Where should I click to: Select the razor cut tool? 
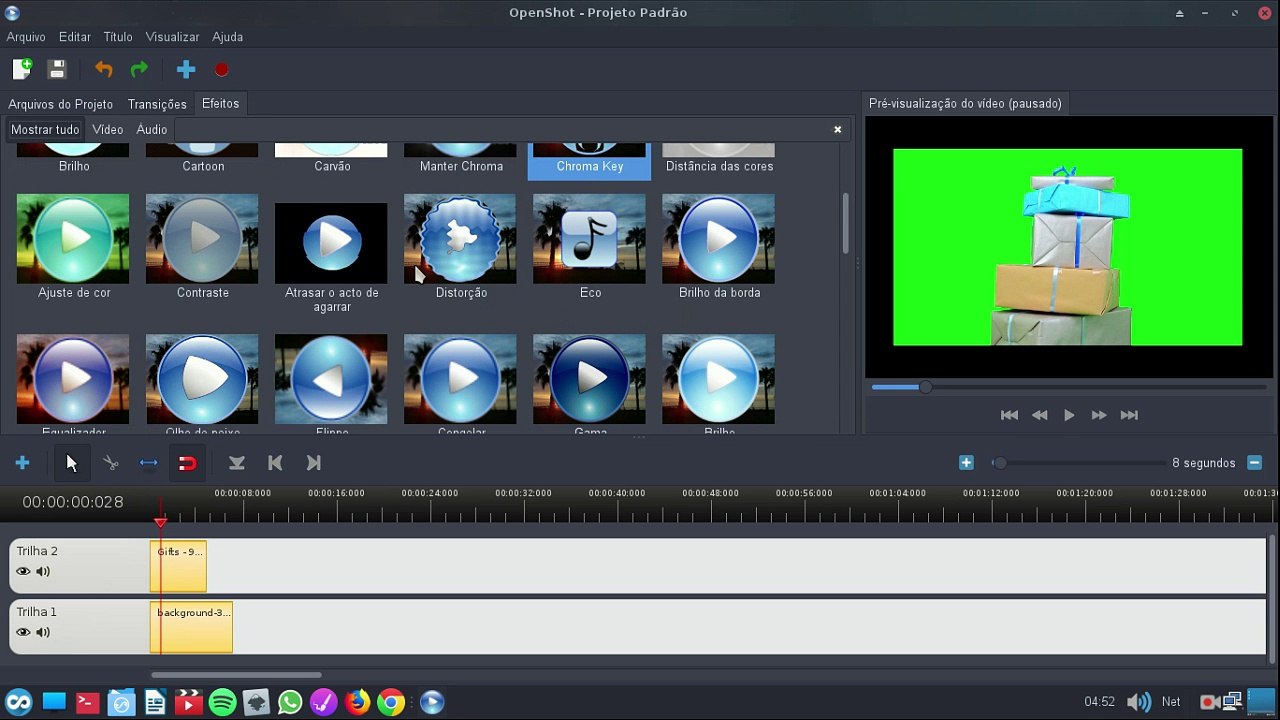pos(111,463)
